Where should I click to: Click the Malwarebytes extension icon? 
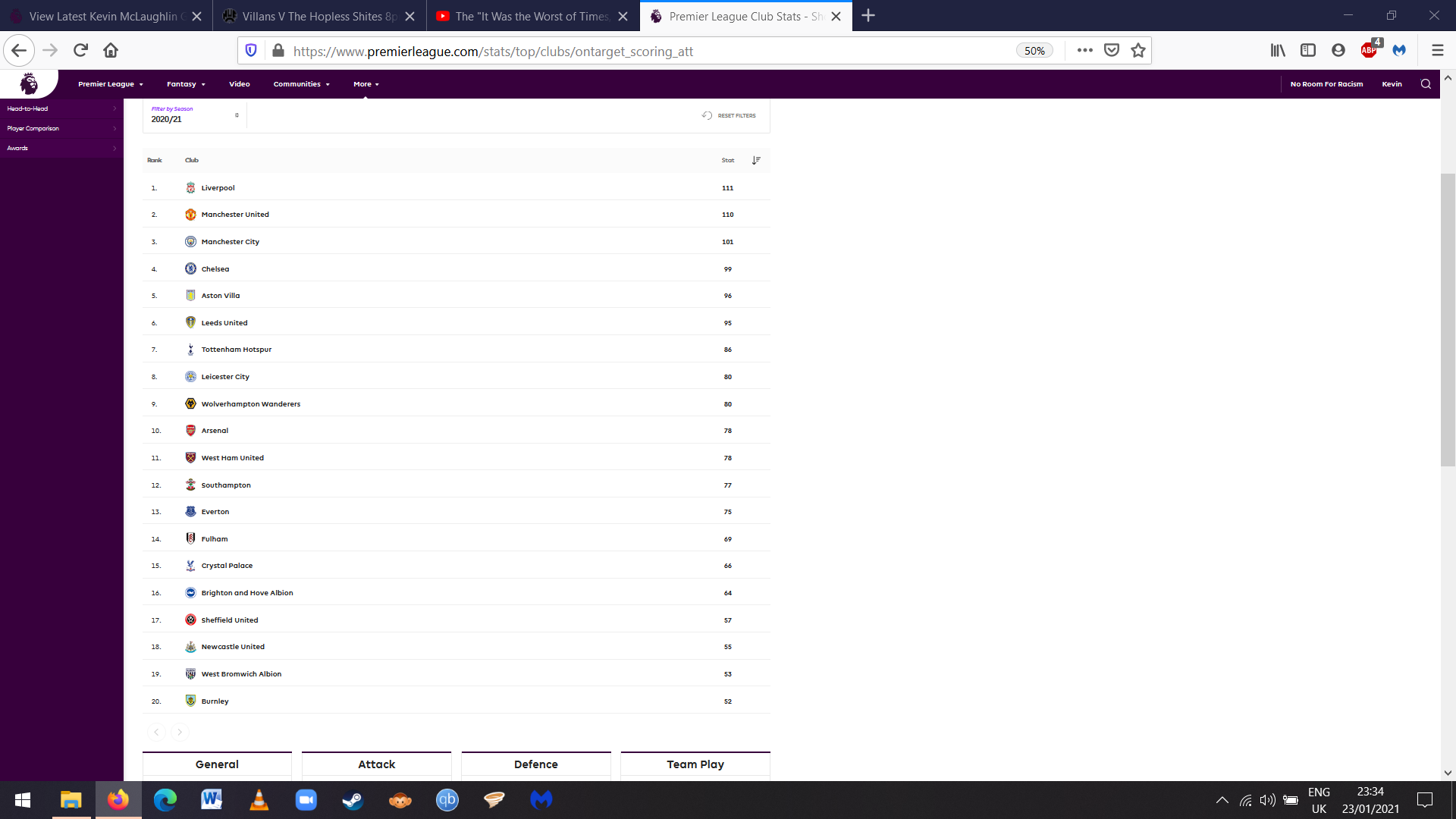point(1399,51)
